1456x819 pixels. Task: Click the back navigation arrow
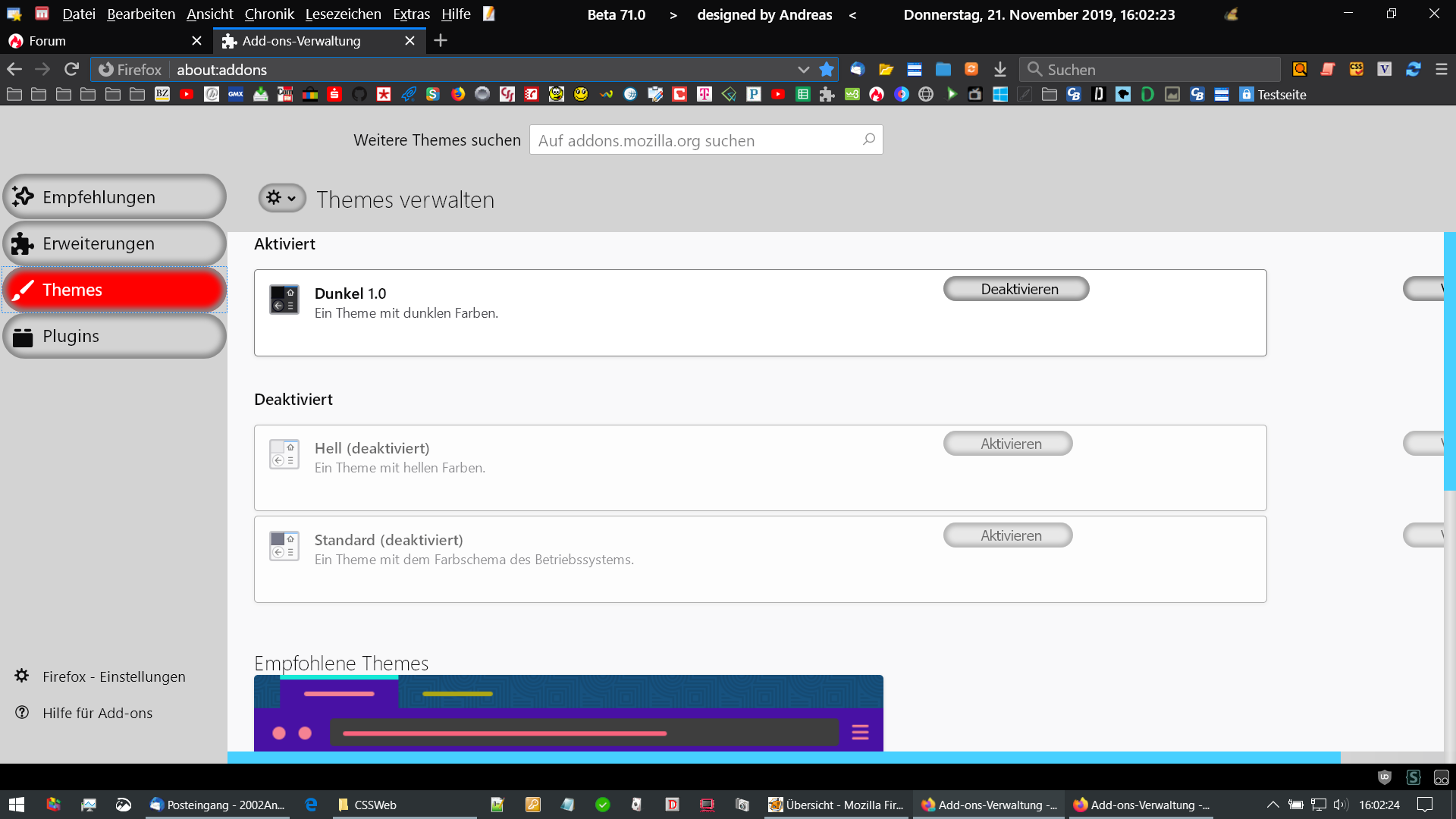14,69
